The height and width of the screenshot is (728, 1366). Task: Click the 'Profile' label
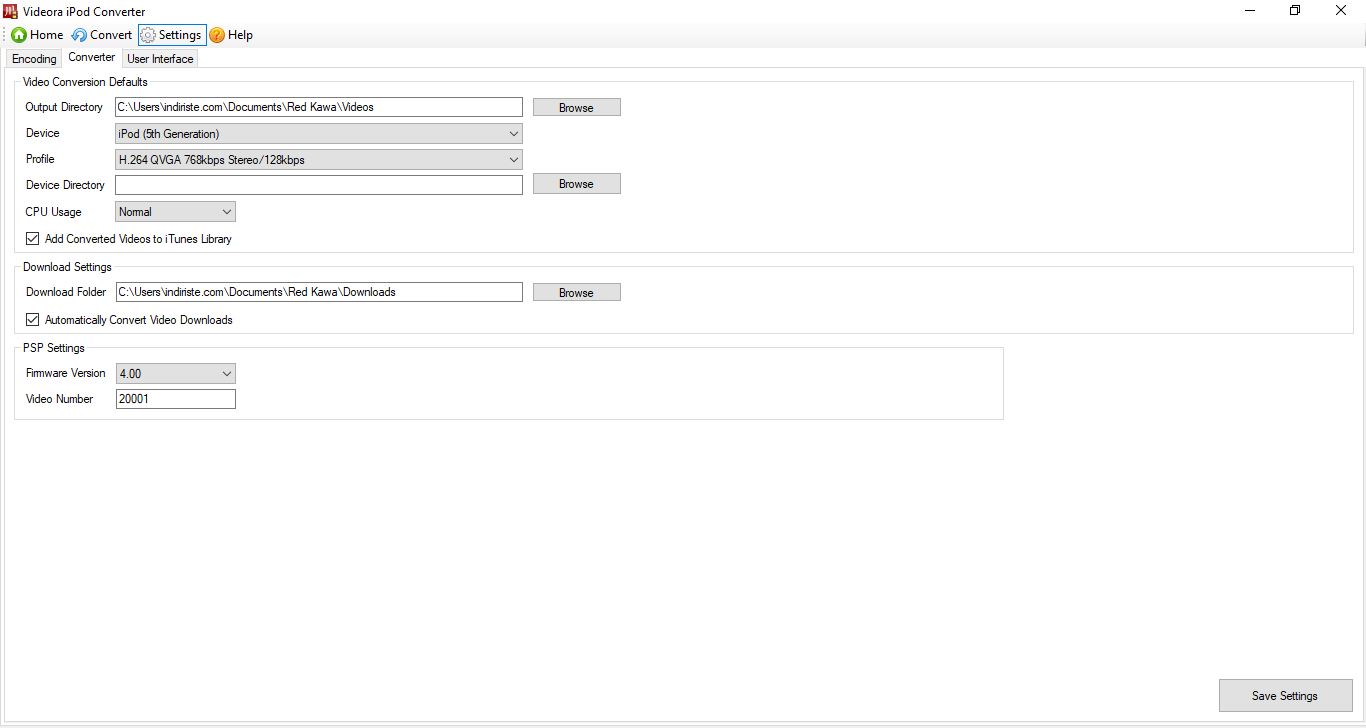pos(40,159)
